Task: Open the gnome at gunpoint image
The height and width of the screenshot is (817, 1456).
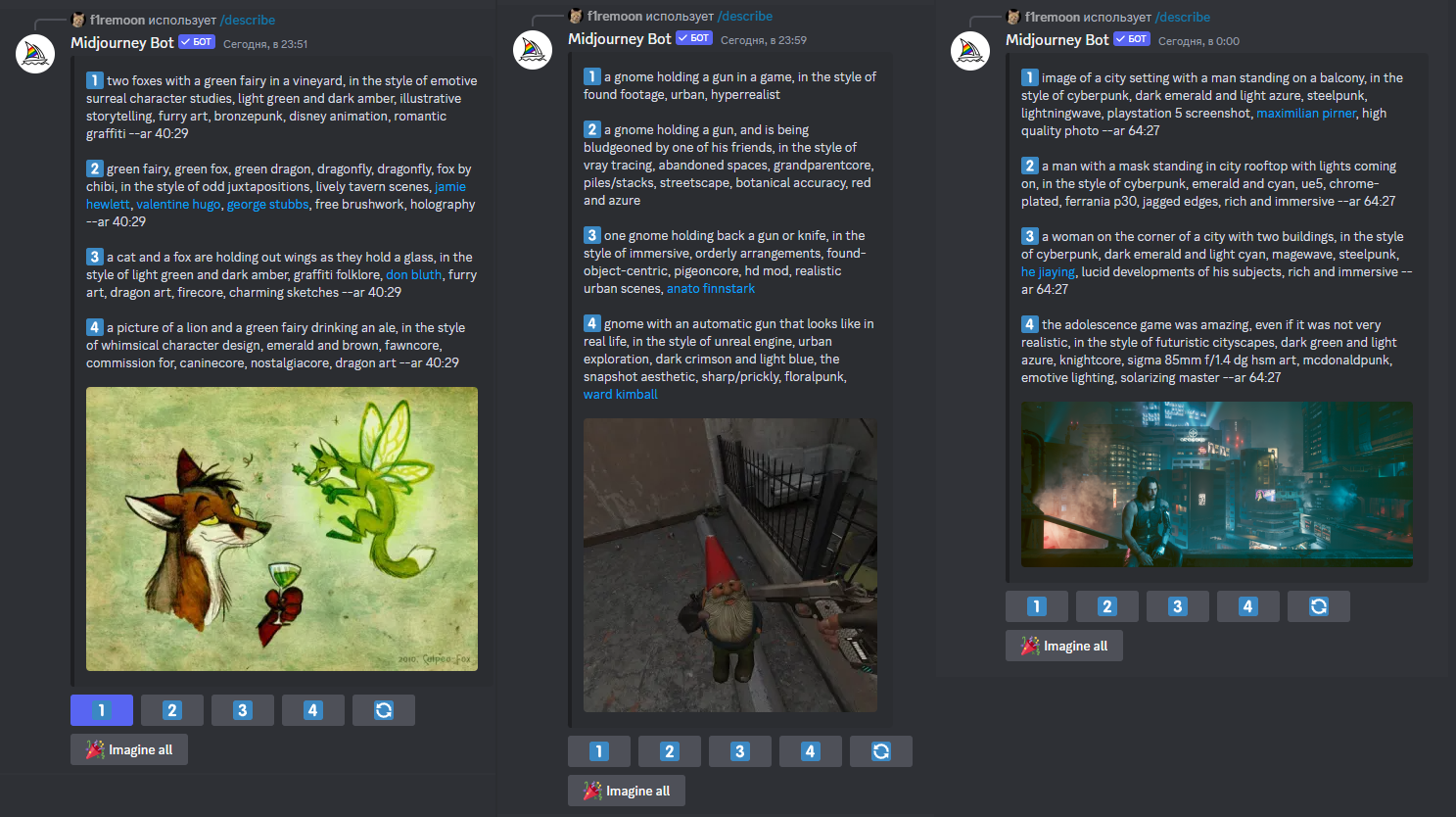Action: [730, 565]
